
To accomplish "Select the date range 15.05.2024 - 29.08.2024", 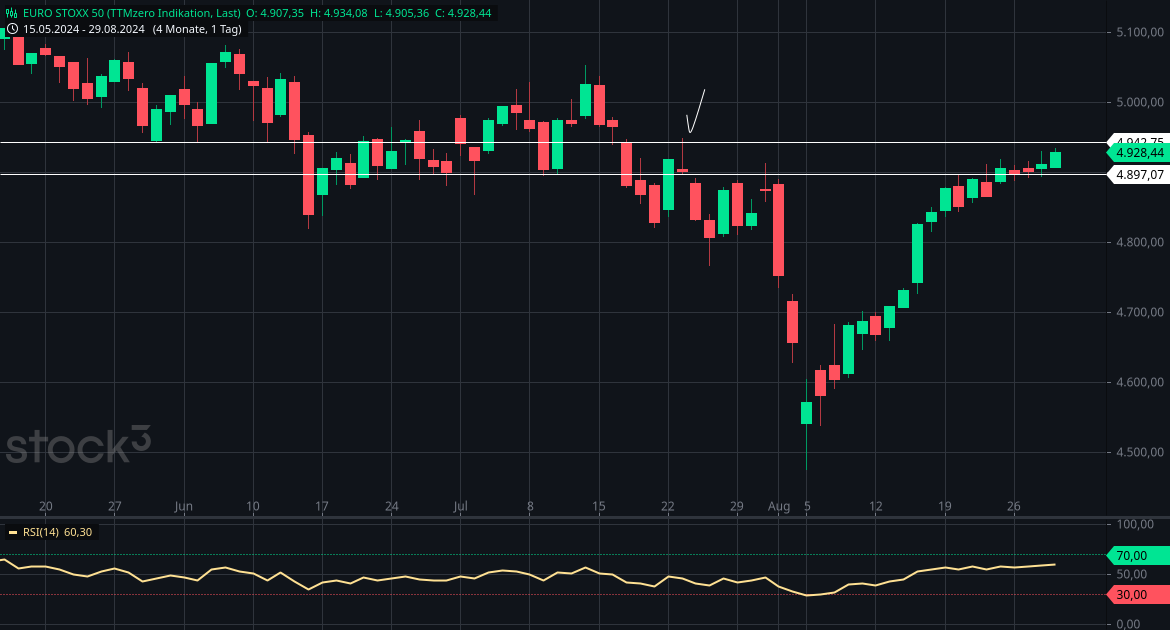I will click(x=84, y=29).
